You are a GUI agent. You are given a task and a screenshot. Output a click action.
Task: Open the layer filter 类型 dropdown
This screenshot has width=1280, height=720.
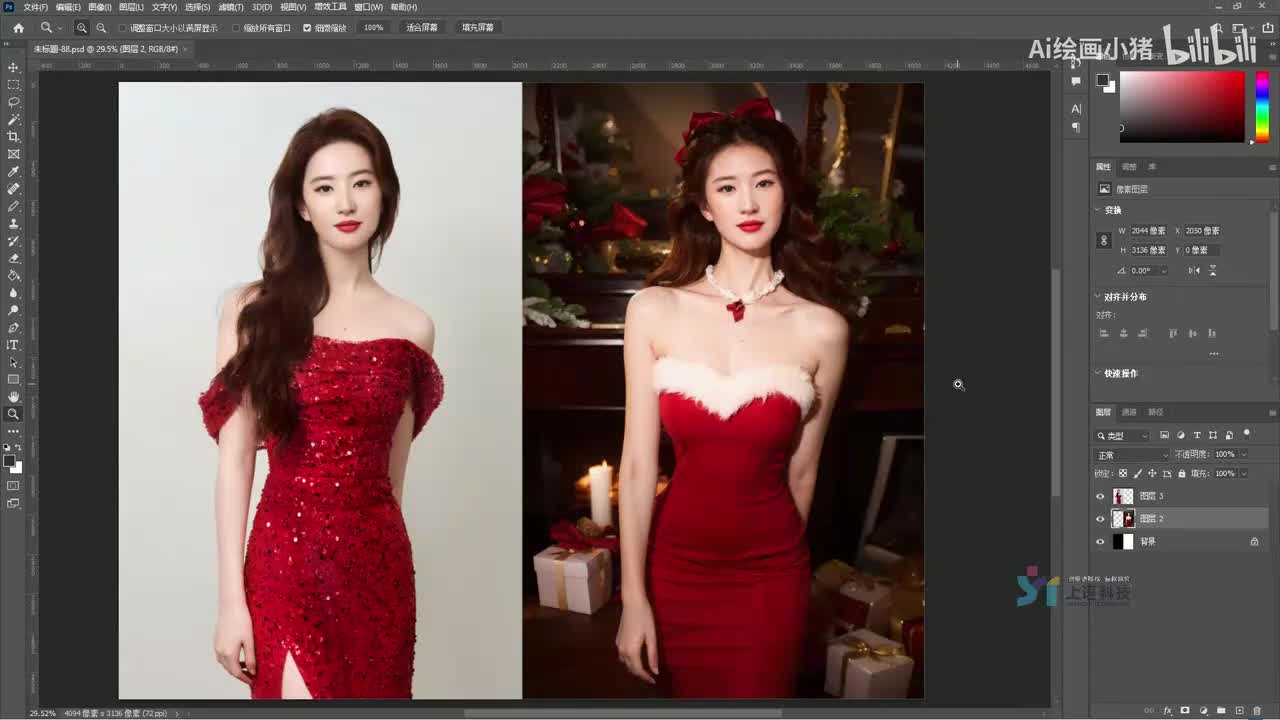[1123, 436]
